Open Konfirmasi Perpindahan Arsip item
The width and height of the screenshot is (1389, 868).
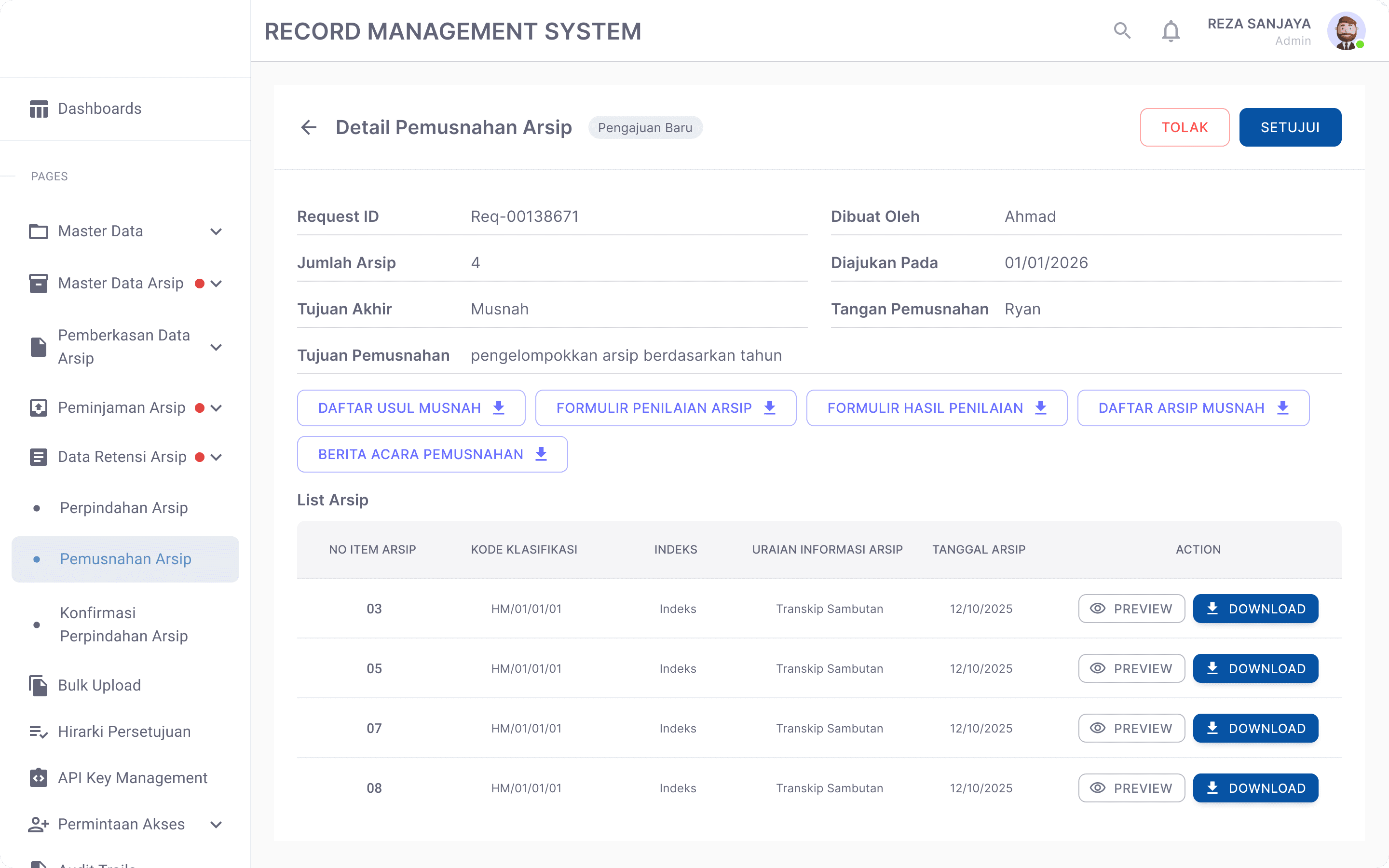point(125,624)
